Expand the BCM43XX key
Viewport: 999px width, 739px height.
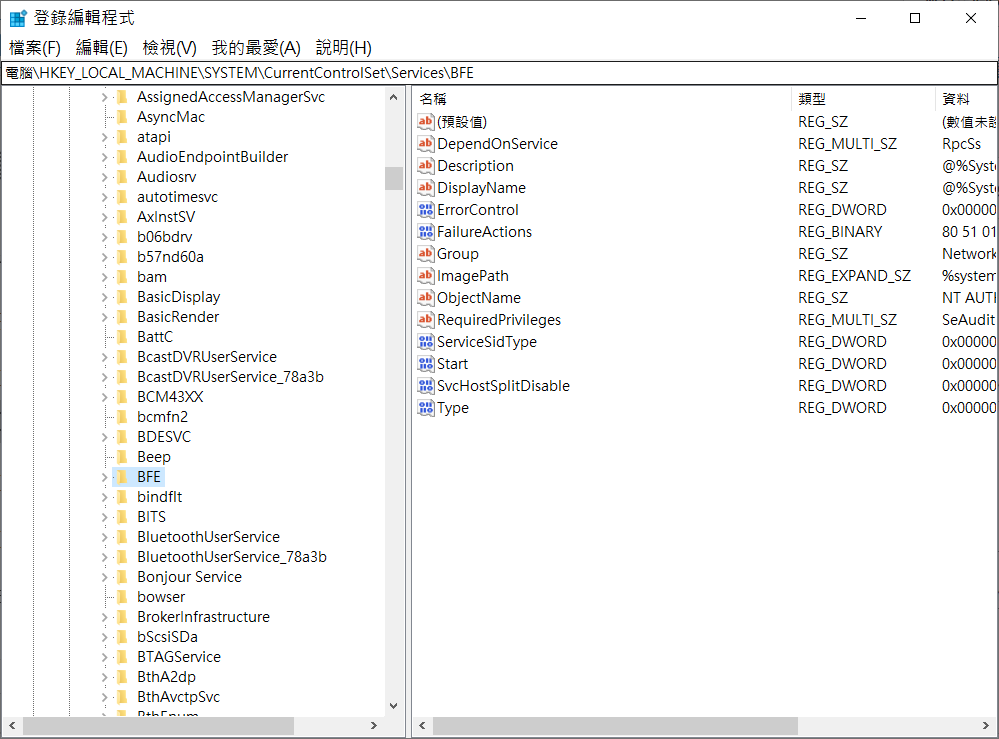click(104, 397)
